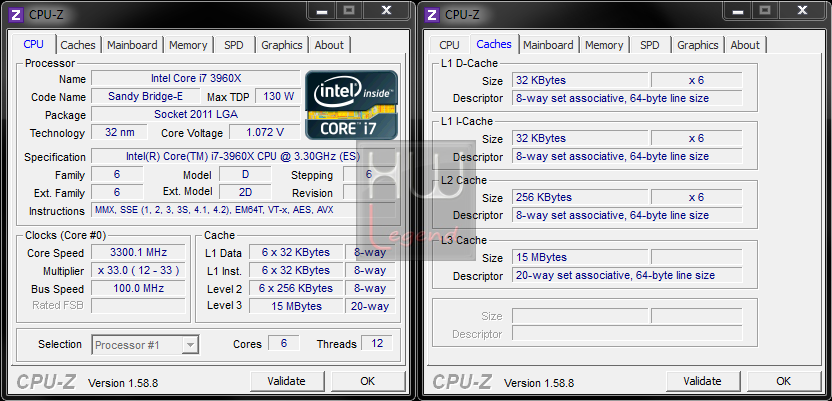Click L1 D-Cache size 32 KBytes field
Screen dimensions: 832x401
point(580,81)
